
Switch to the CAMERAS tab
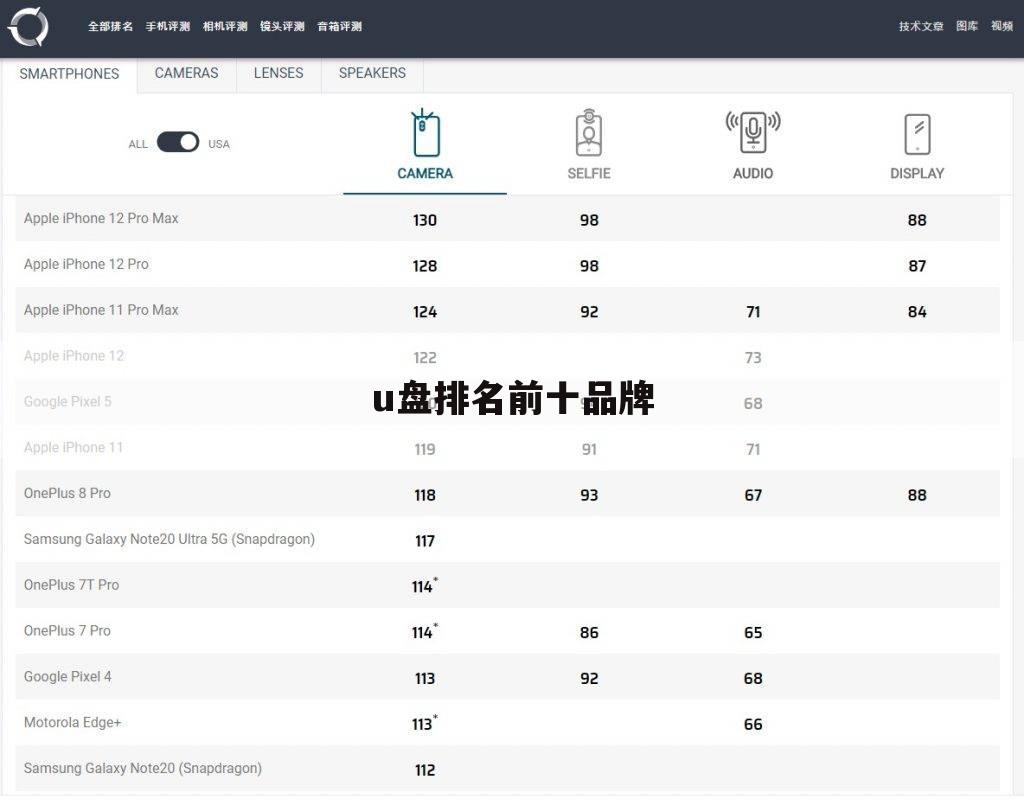186,72
